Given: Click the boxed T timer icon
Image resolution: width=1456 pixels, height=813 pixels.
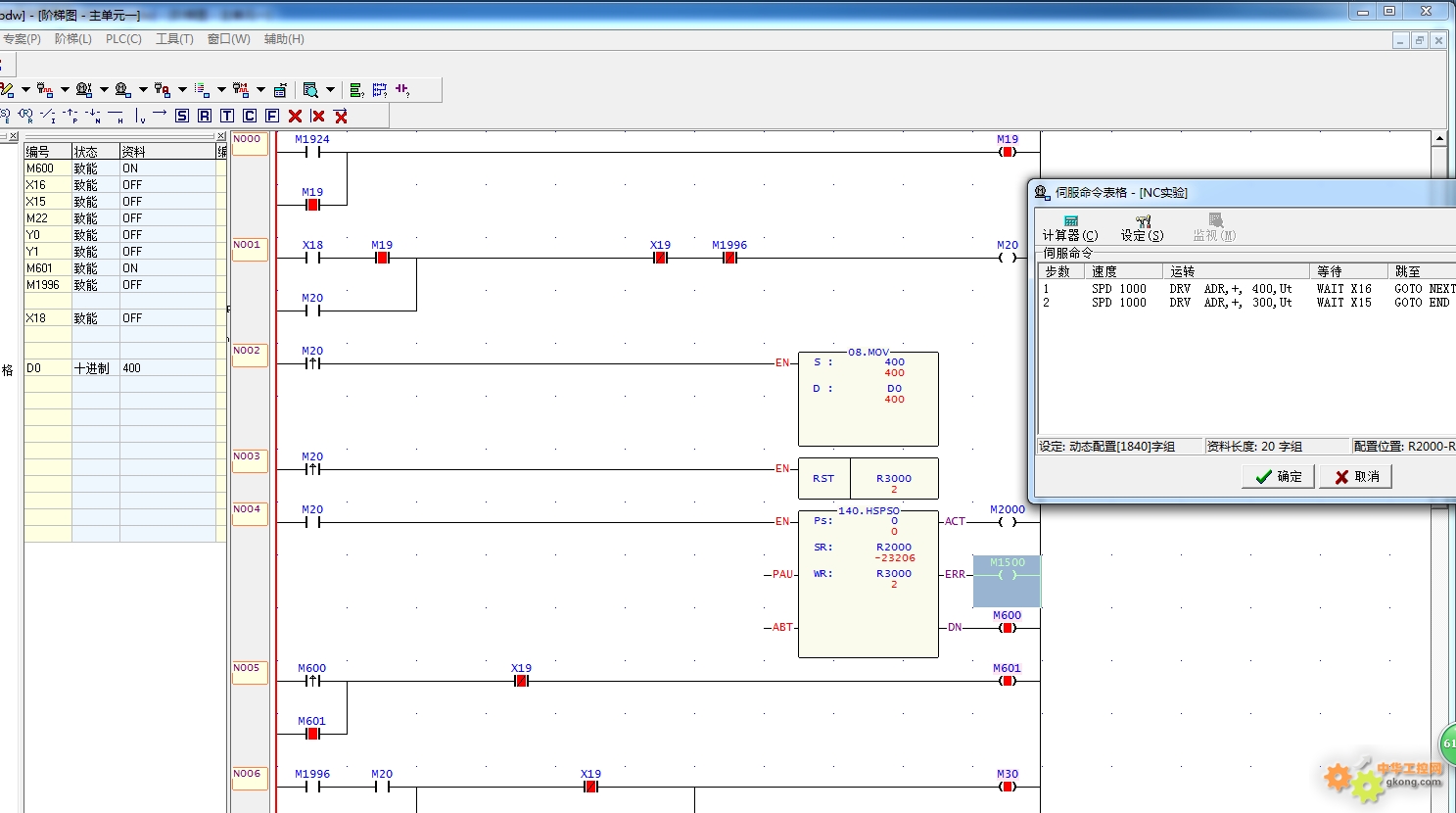Looking at the screenshot, I should [x=227, y=116].
